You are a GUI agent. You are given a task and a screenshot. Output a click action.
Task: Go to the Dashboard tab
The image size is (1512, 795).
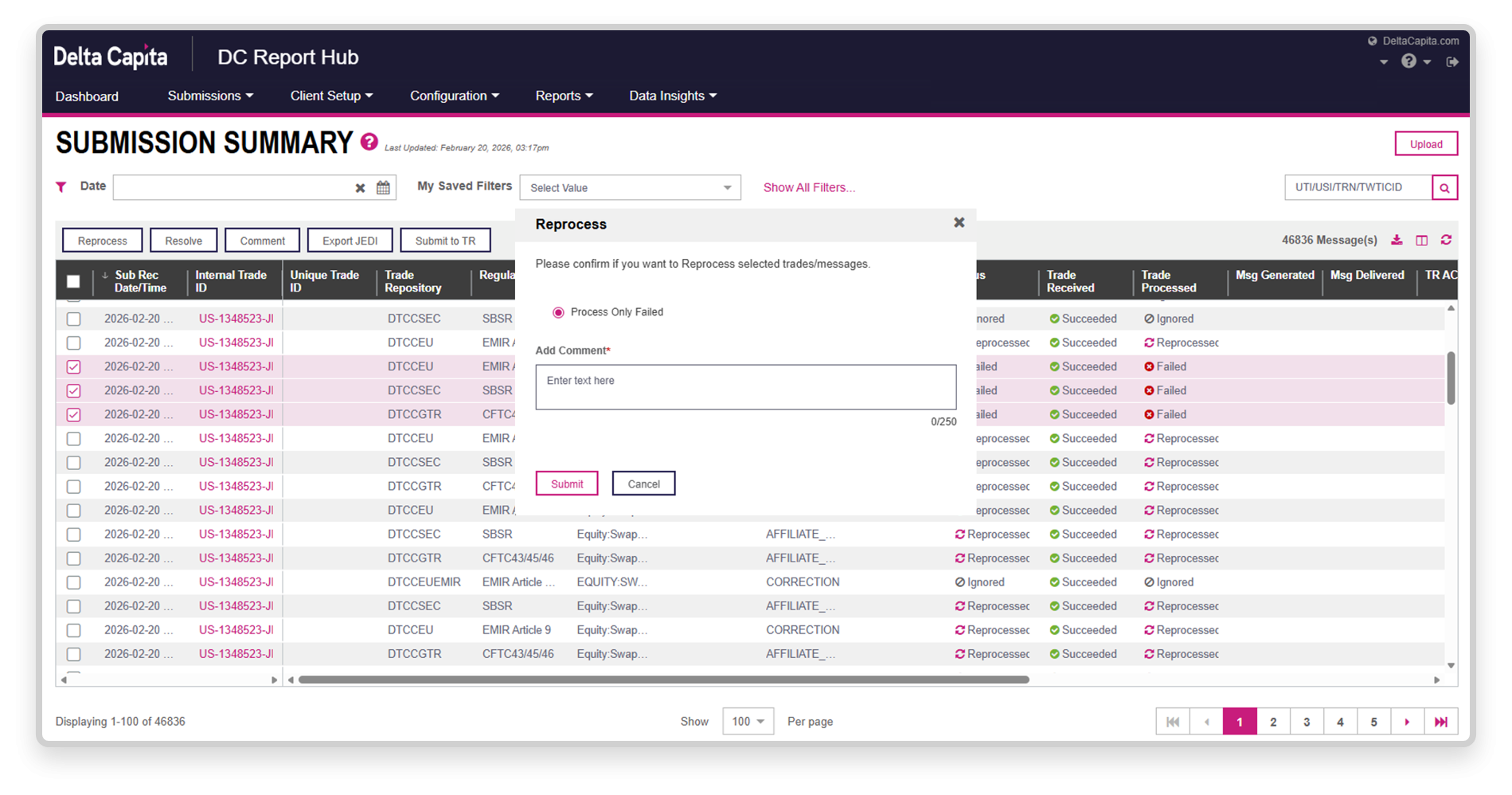click(x=87, y=96)
